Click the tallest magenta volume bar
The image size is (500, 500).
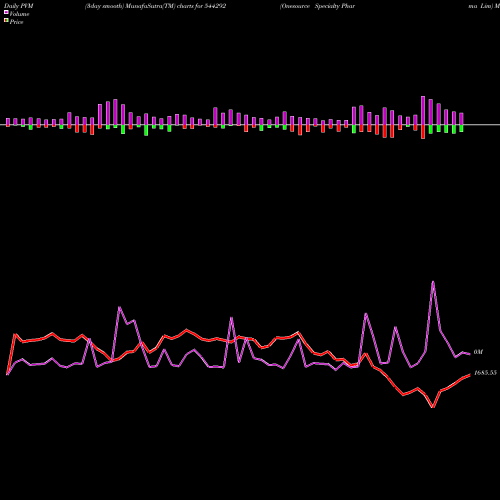(x=423, y=111)
